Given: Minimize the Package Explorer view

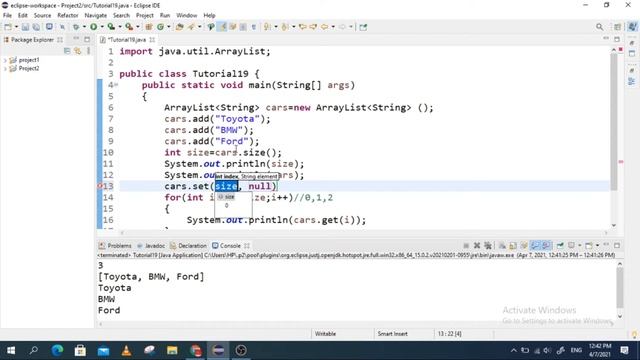Looking at the screenshot, I should tap(76, 39).
